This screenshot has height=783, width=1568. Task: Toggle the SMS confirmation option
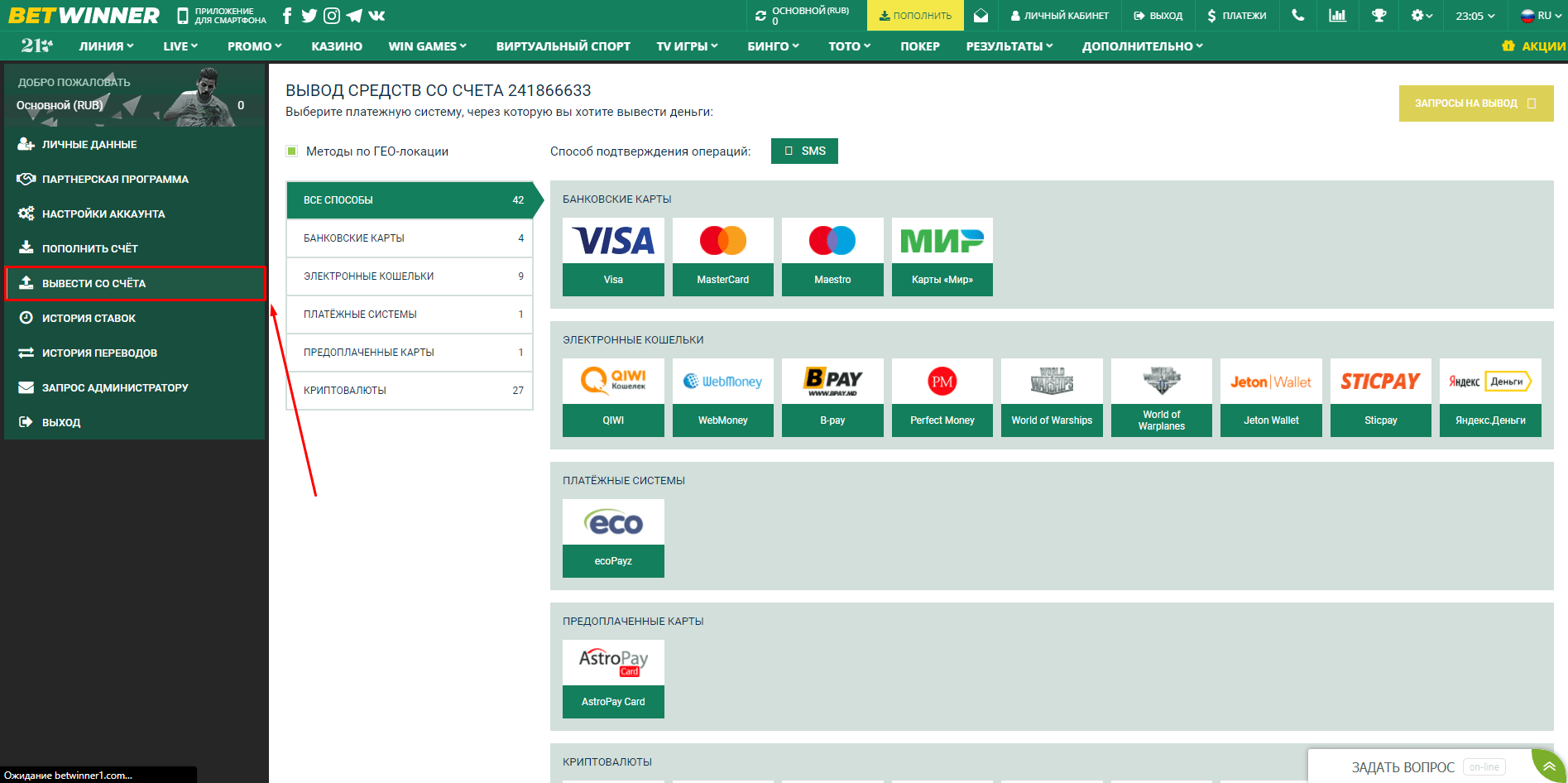tap(804, 151)
